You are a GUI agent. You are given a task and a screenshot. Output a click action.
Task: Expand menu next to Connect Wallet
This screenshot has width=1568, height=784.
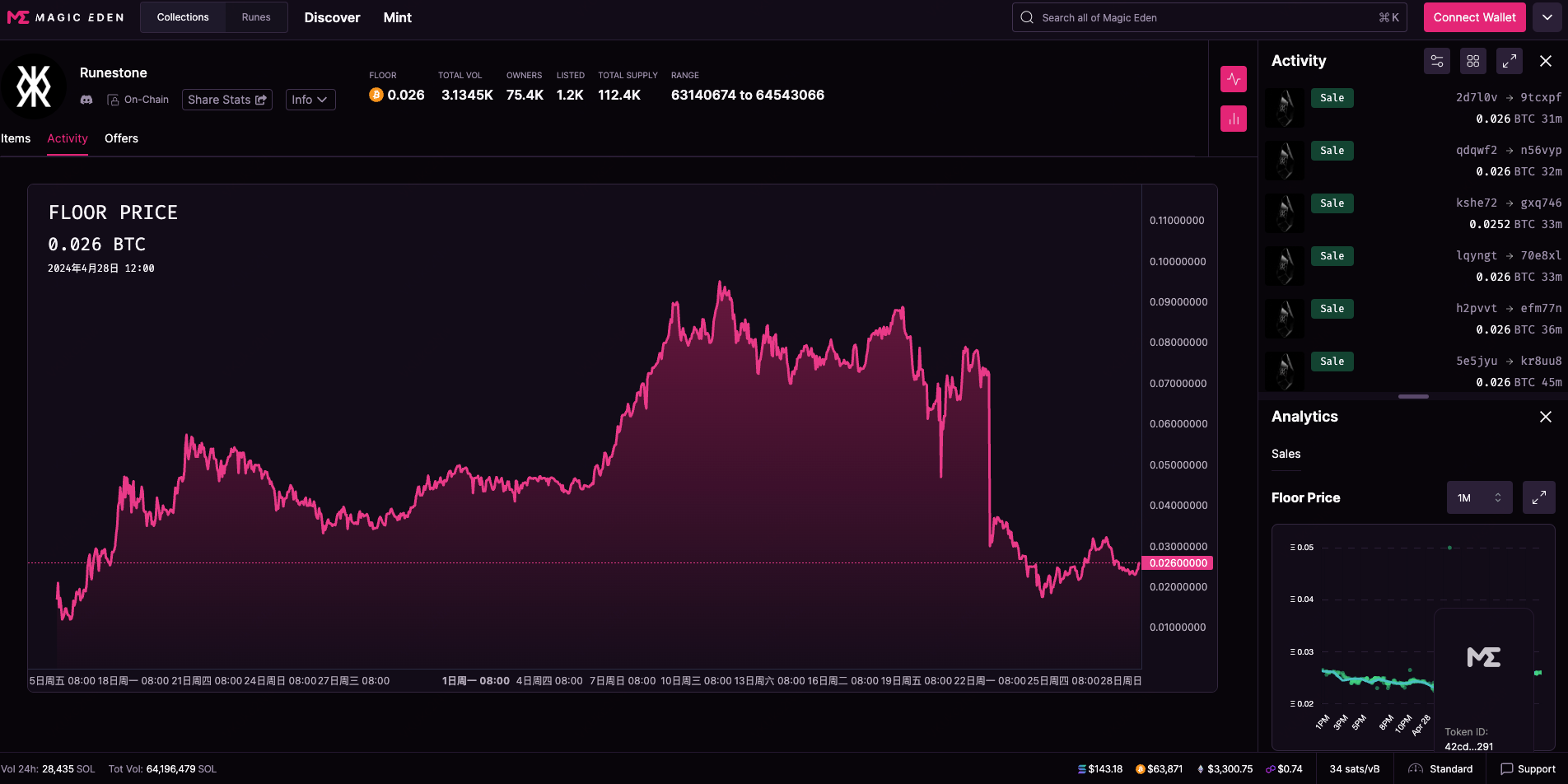[1547, 17]
